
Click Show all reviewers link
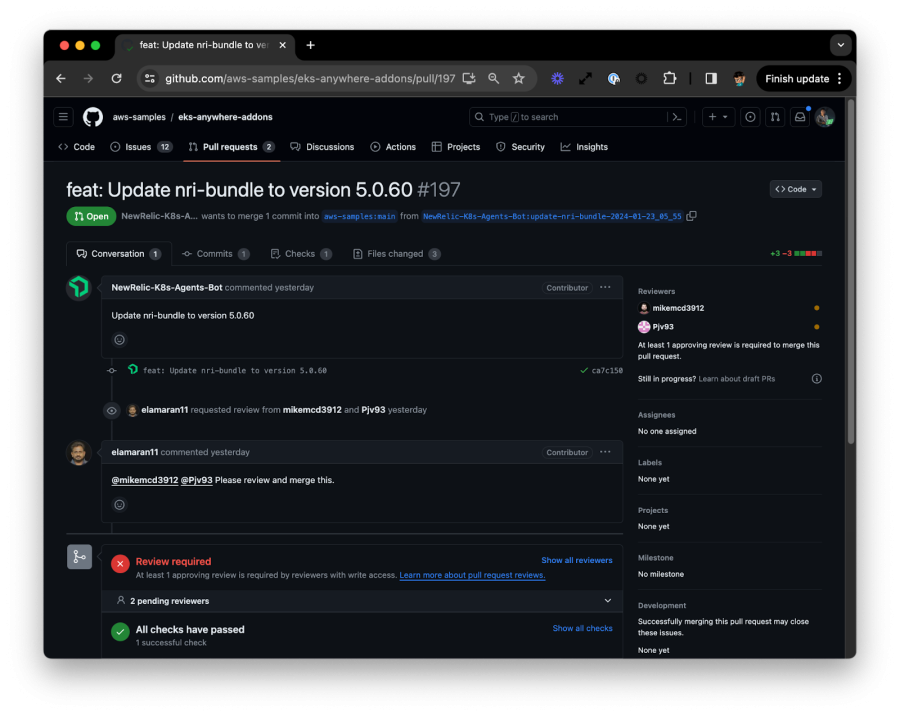click(x=576, y=560)
